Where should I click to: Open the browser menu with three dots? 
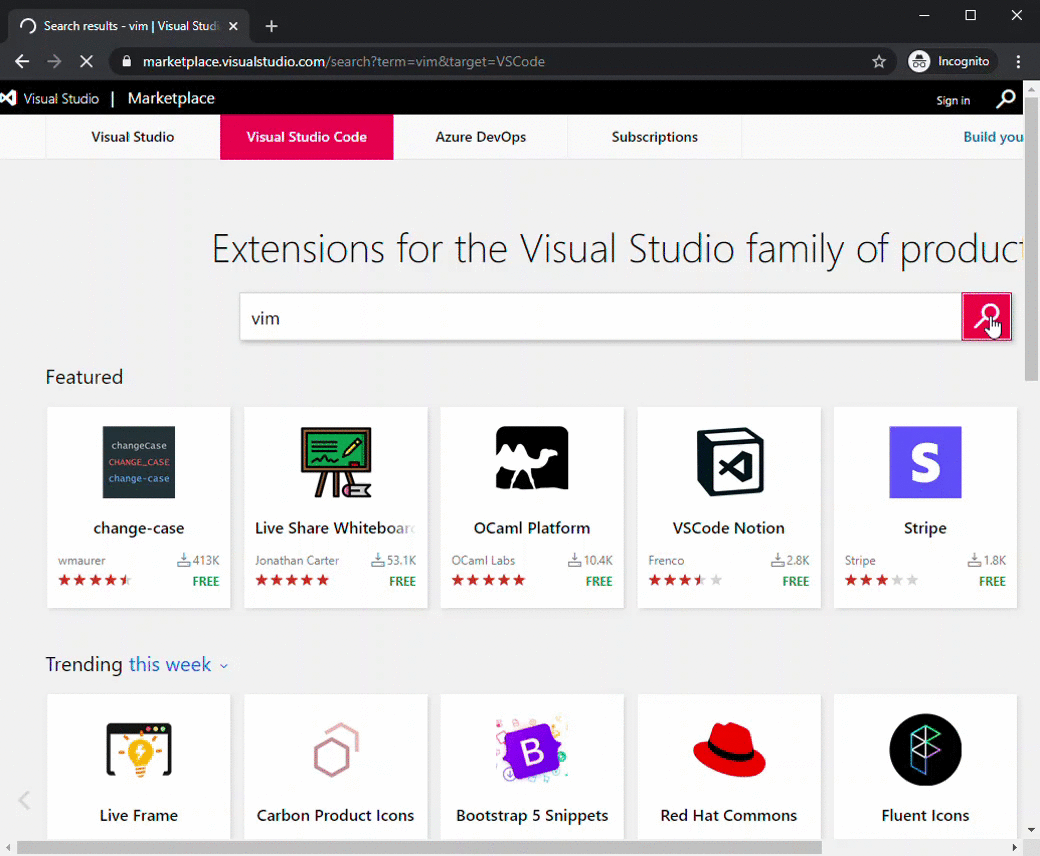1018,61
